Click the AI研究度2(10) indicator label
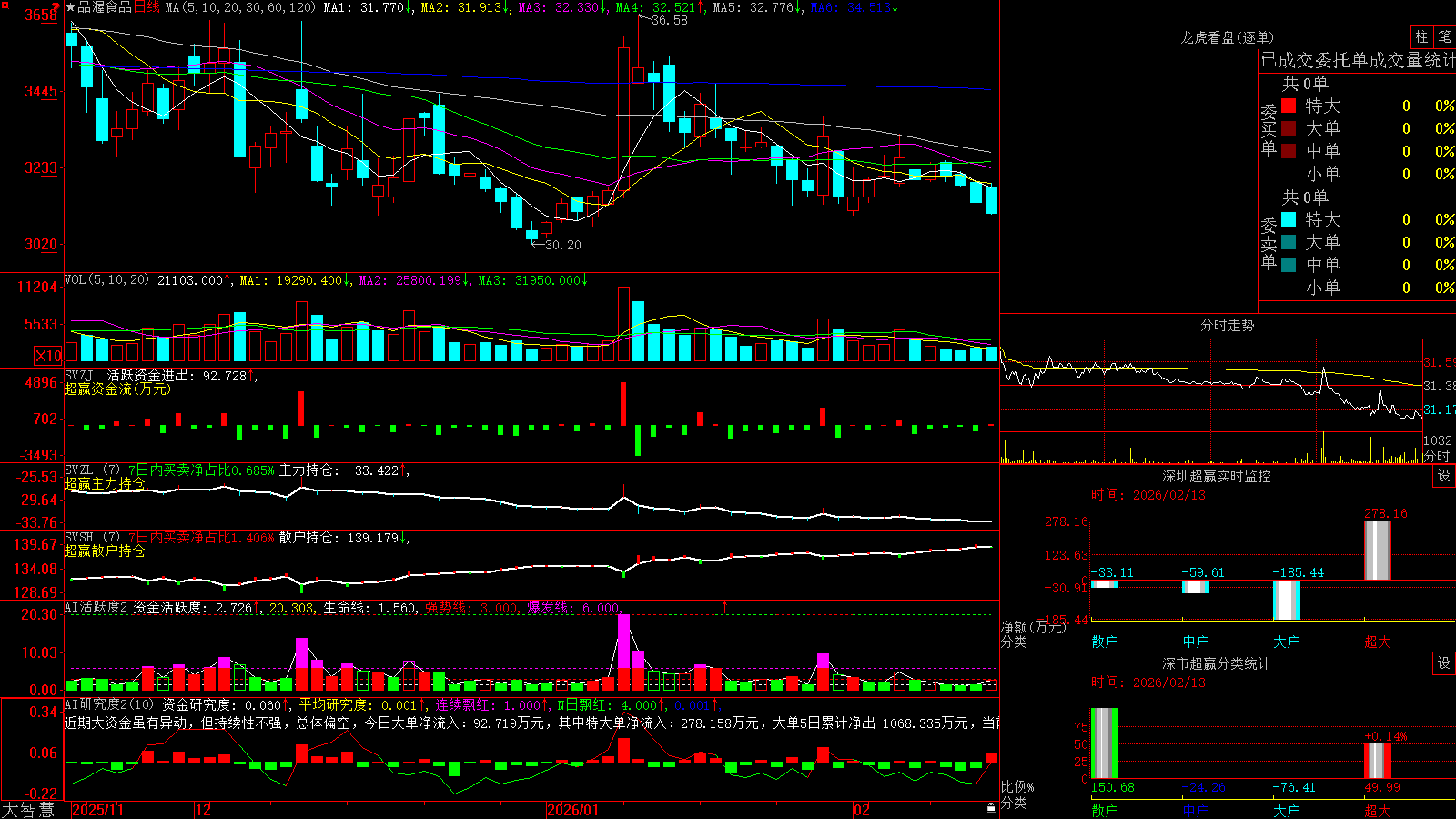 [109, 704]
